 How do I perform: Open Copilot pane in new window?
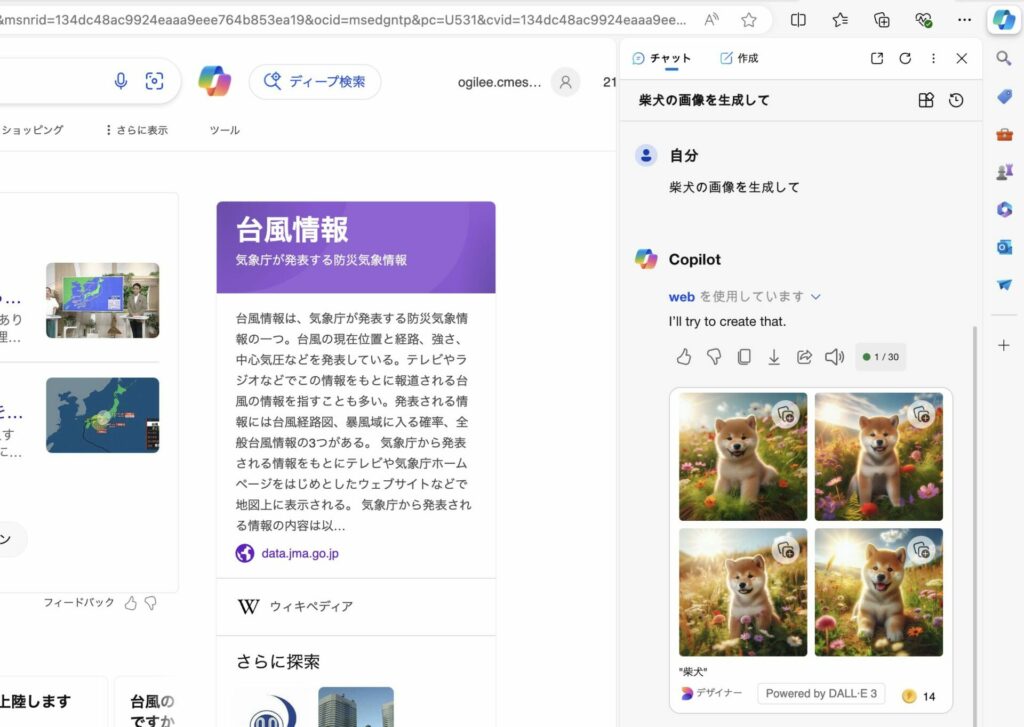877,59
